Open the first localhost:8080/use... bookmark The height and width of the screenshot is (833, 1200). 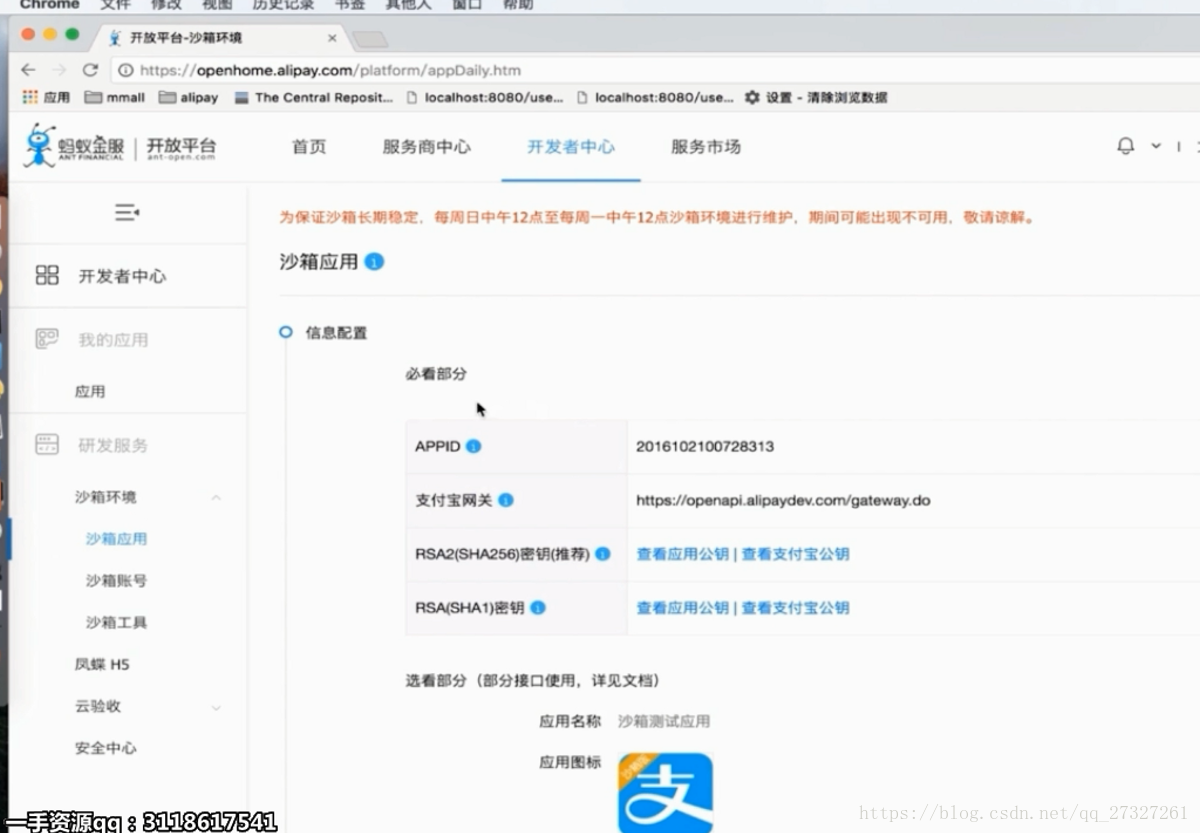(485, 97)
